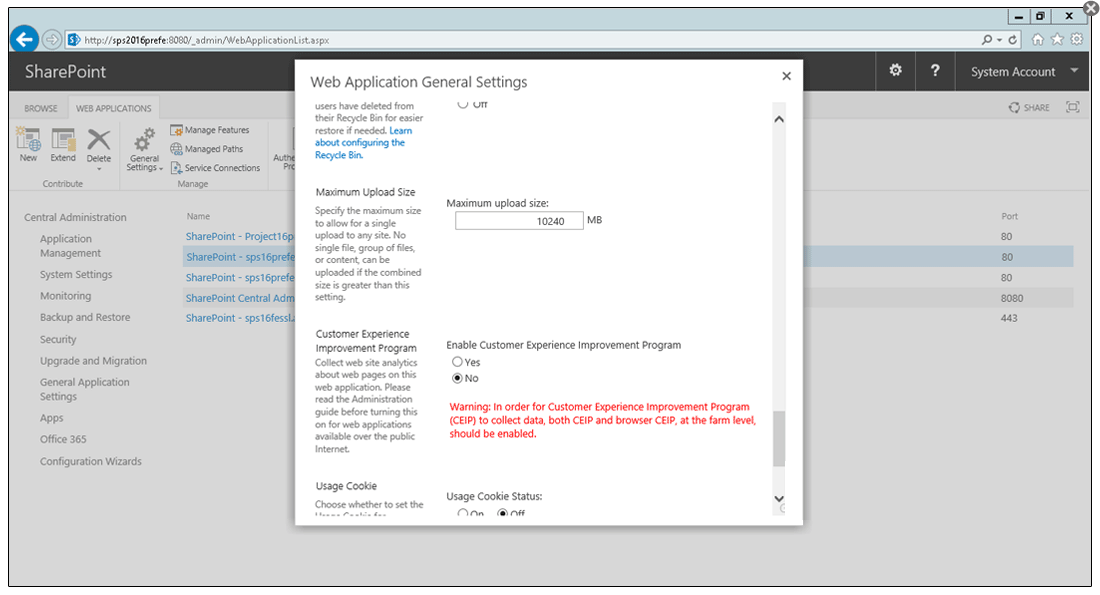Go to System Settings
This screenshot has height=595, width=1100.
coord(76,274)
